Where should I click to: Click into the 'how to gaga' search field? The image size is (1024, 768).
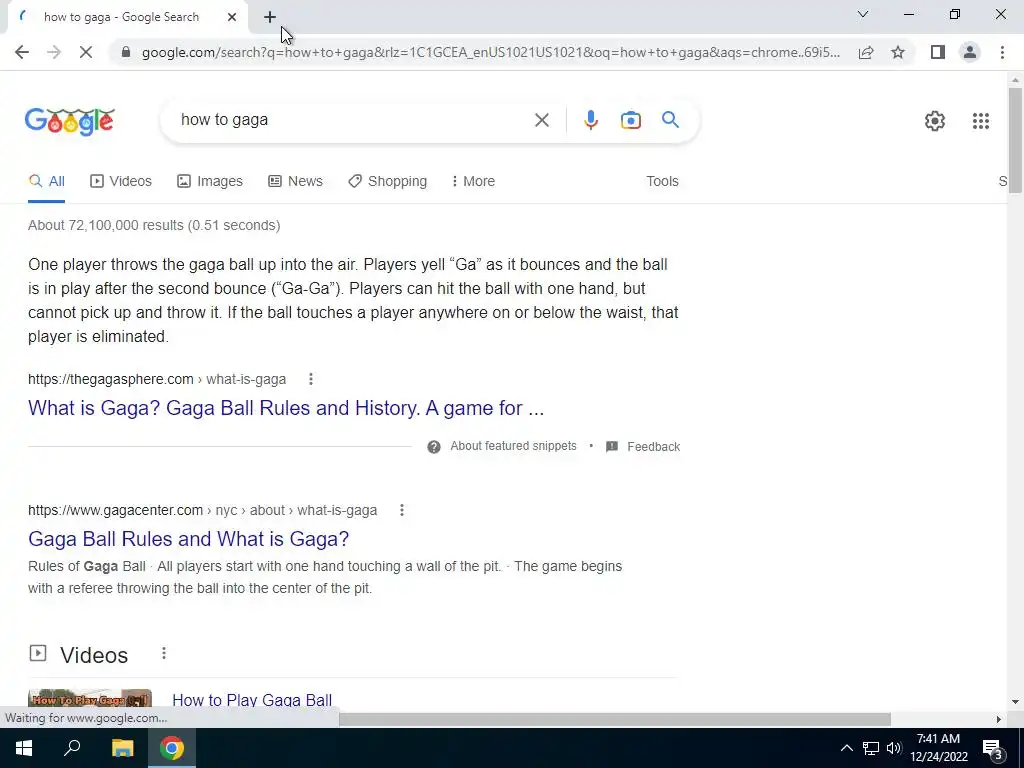click(353, 120)
